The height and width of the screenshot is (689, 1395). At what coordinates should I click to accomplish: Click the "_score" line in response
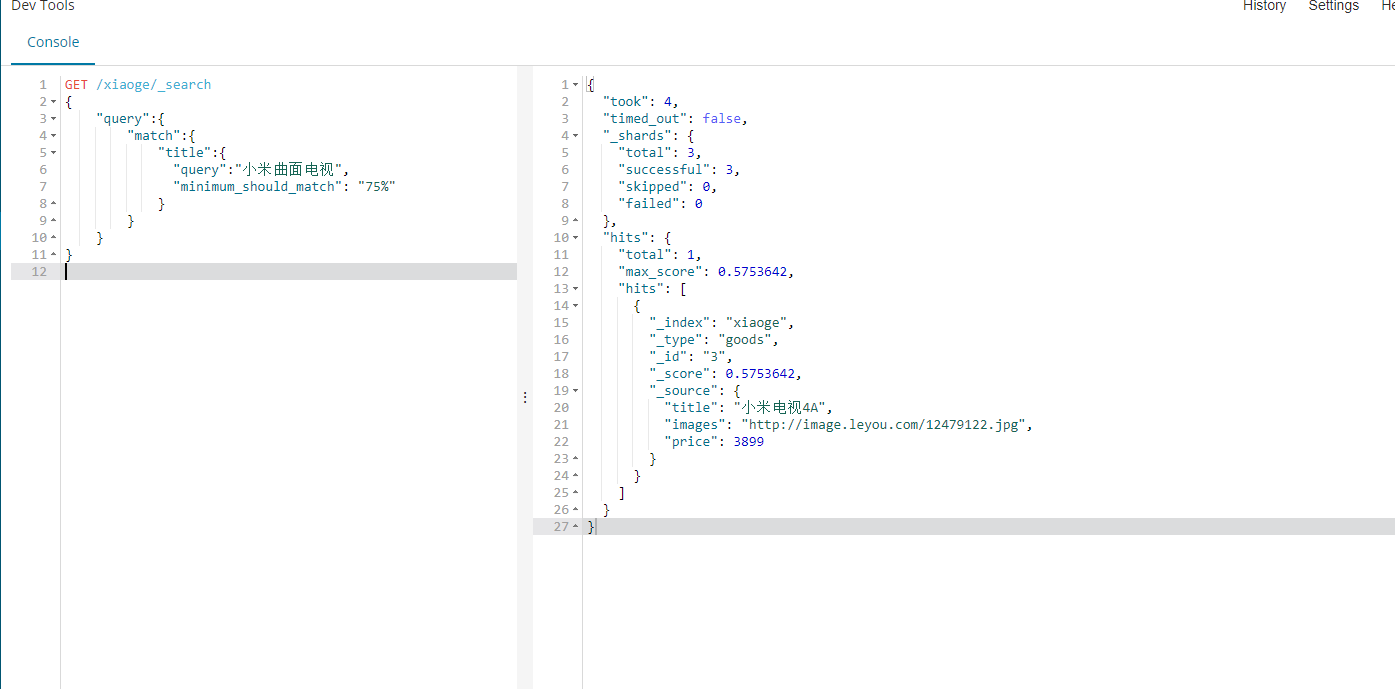[x=725, y=374]
